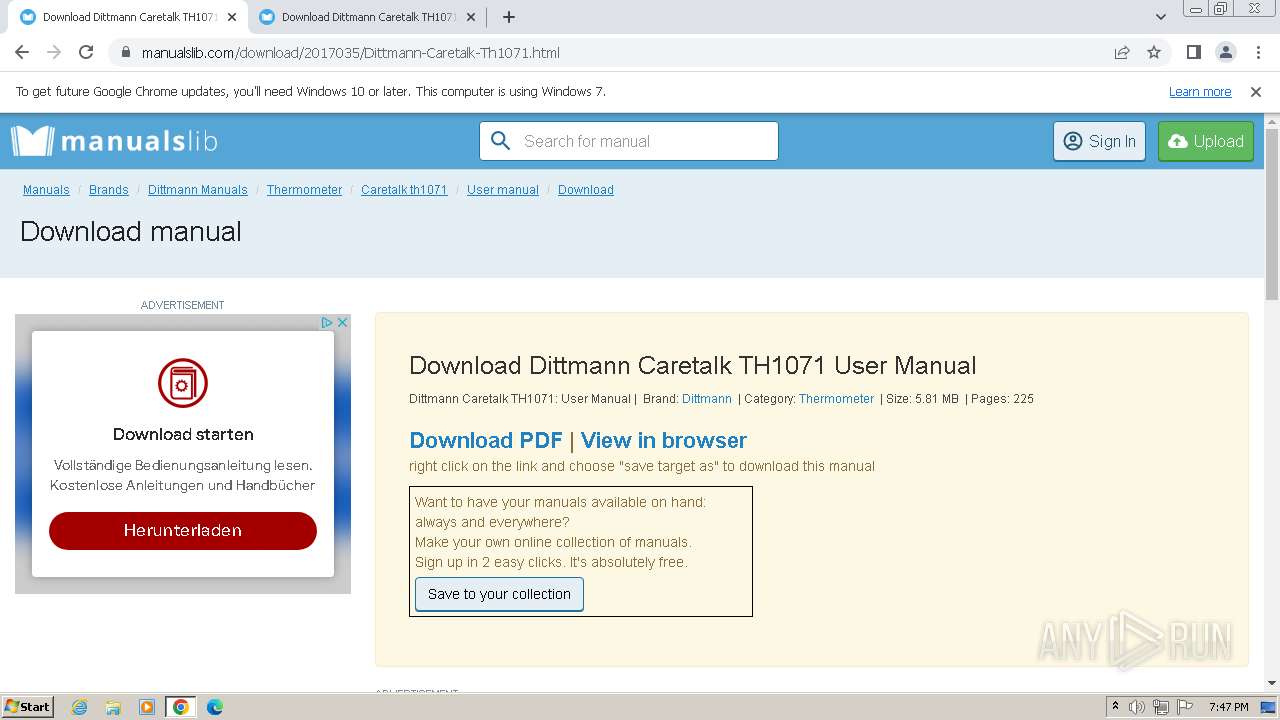Open new tab with plus button

tap(509, 17)
